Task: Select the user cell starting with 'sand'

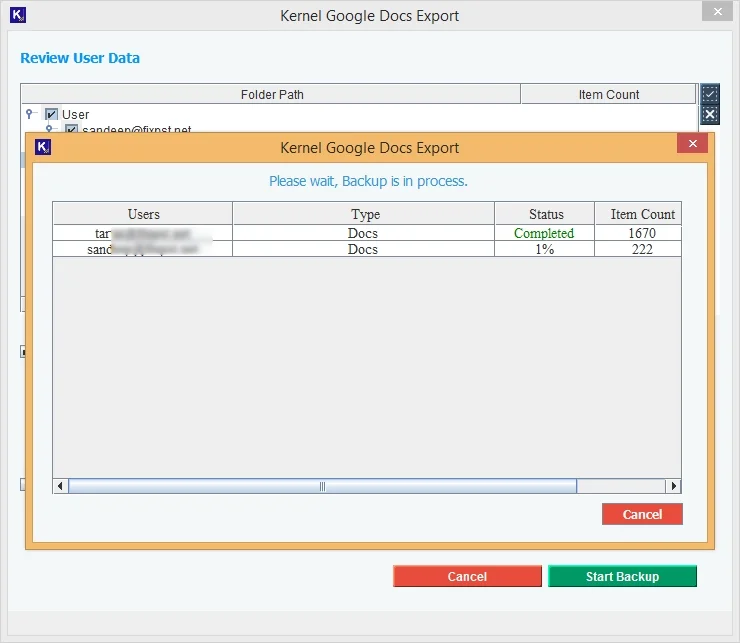Action: (x=143, y=249)
